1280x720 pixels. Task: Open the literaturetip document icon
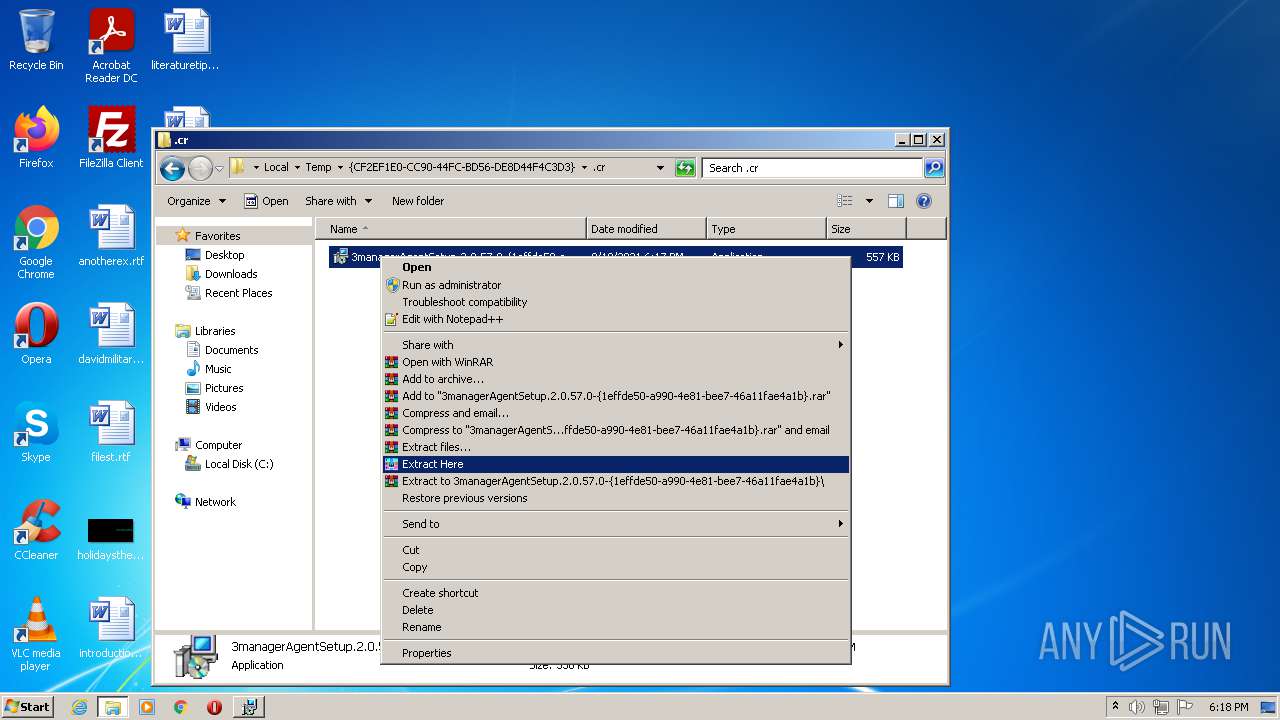pos(185,40)
